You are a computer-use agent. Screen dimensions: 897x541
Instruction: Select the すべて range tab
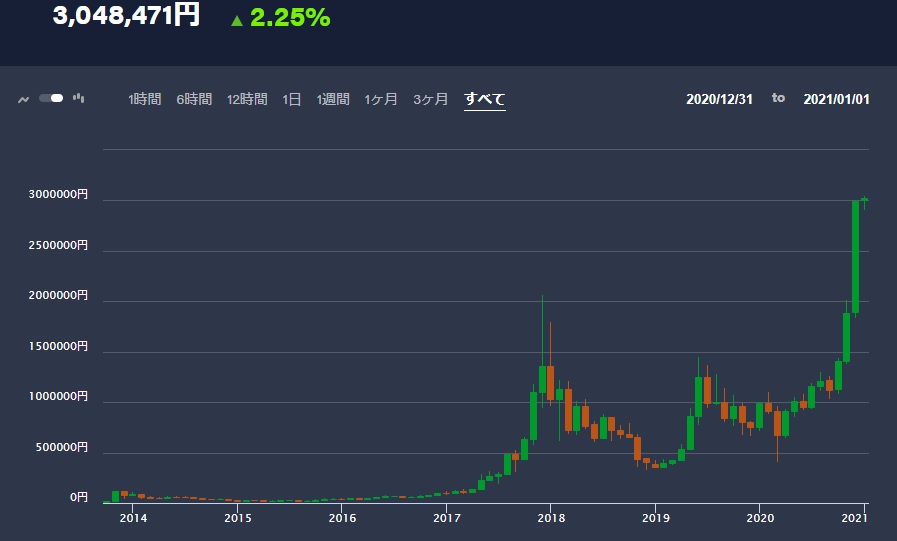485,100
